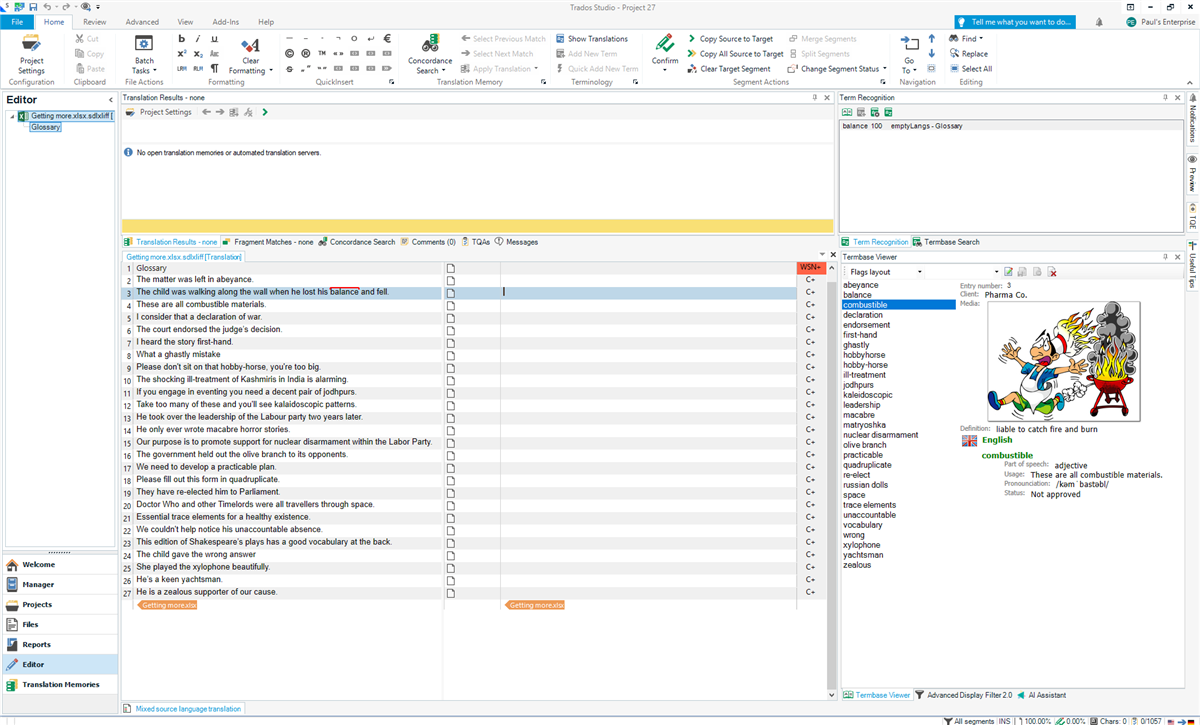Screen dimensions: 1200x725
Task: Switch to the Concordance Search tab
Action: click(356, 242)
